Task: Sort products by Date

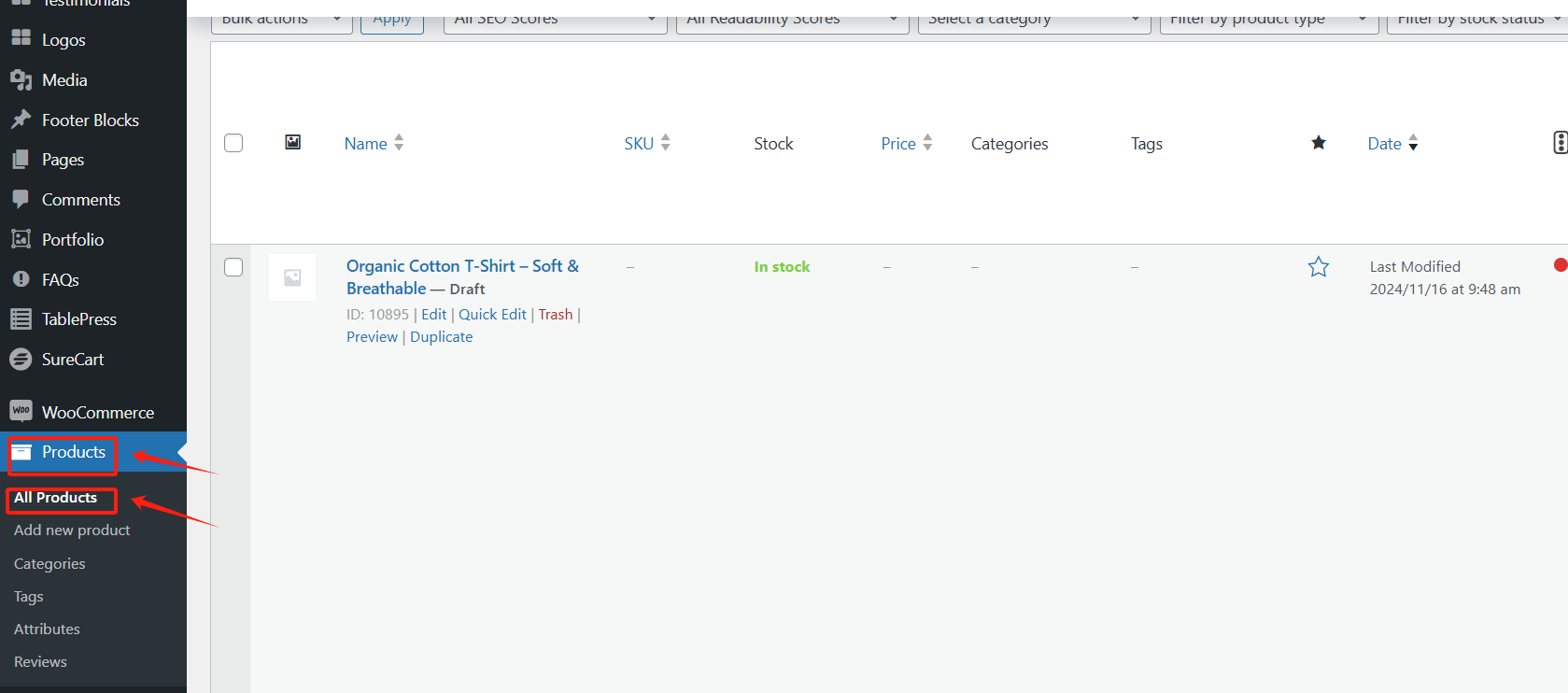Action: [1392, 143]
